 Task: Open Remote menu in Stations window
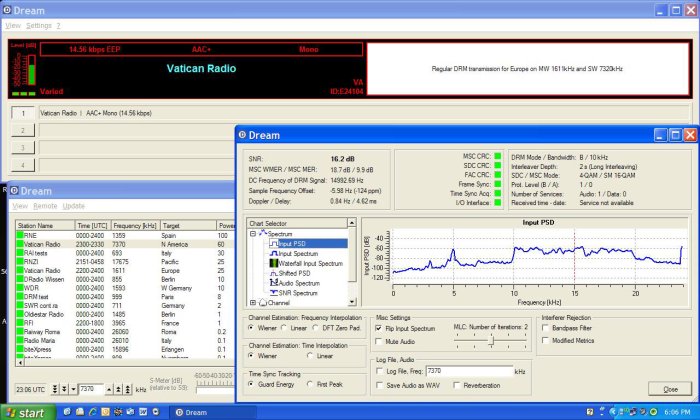(45, 206)
